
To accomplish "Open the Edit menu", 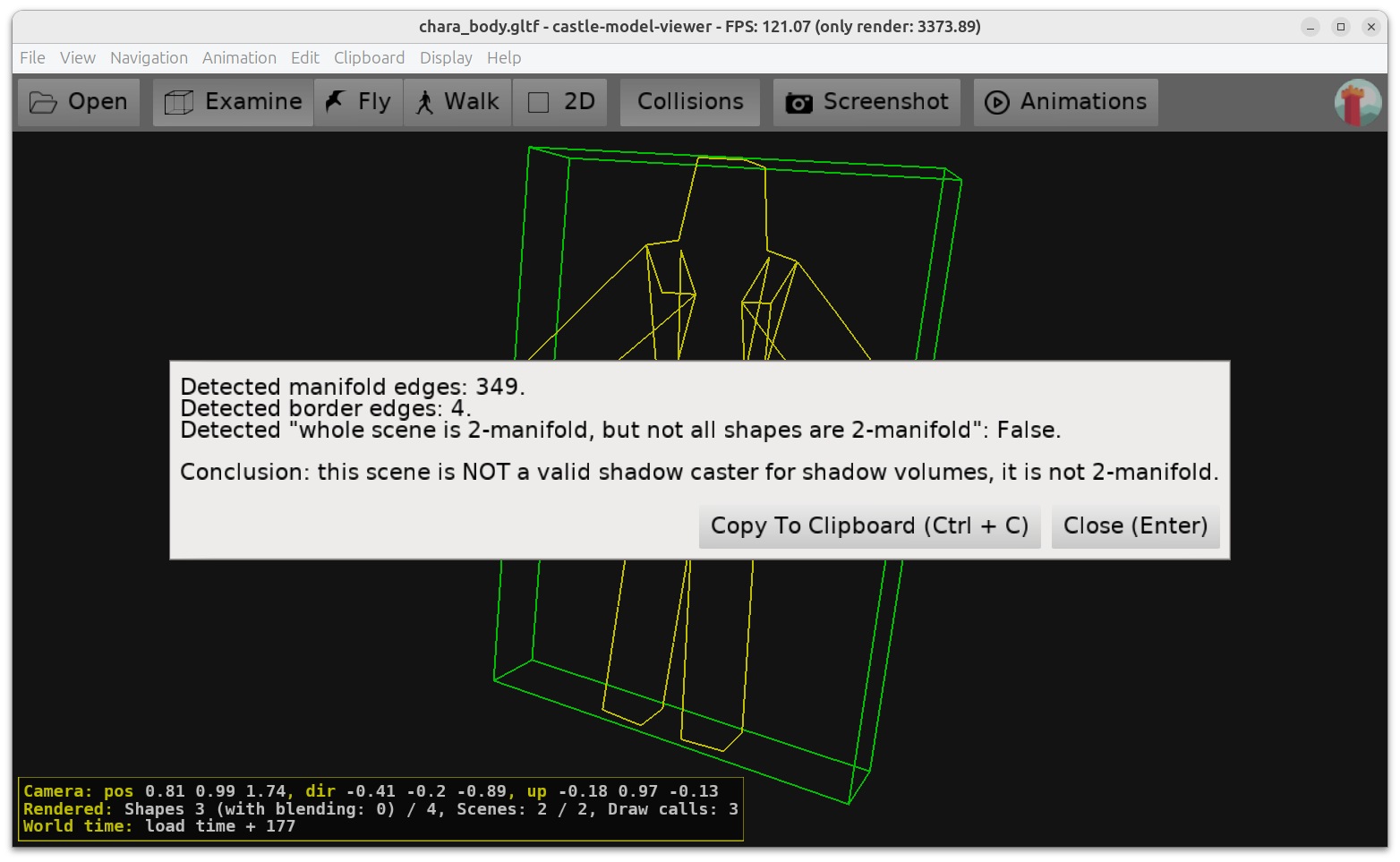I will click(304, 58).
